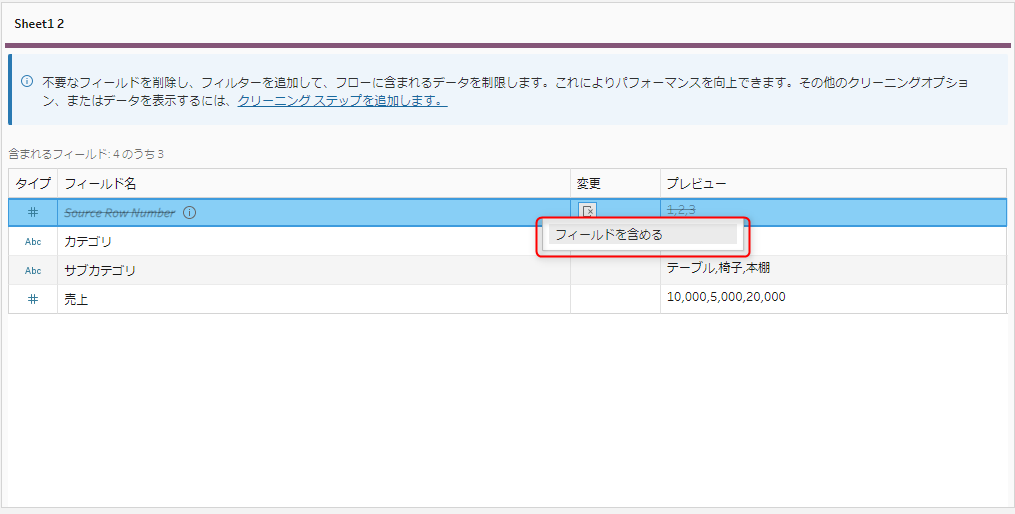Open the クリーニング ステップを追加します link
The height and width of the screenshot is (514, 1015).
pos(342,101)
